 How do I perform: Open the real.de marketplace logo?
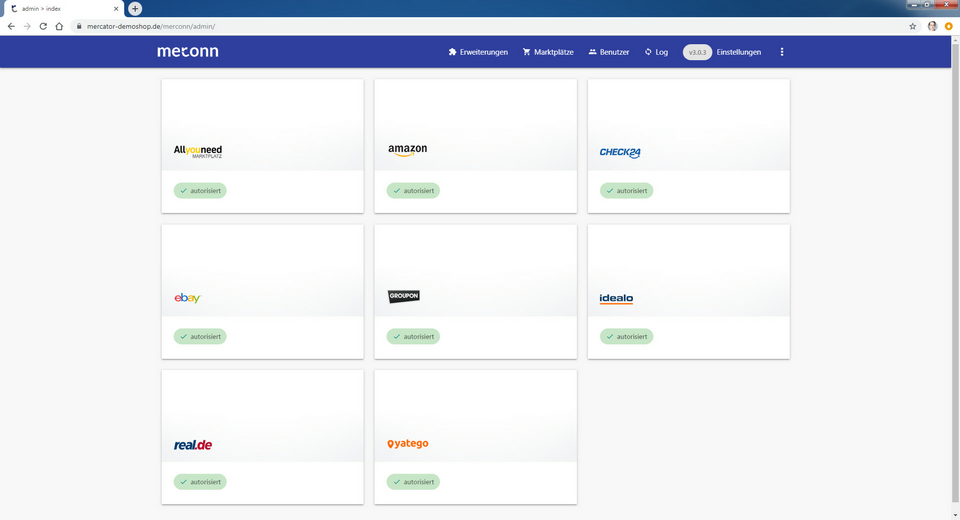coord(193,445)
